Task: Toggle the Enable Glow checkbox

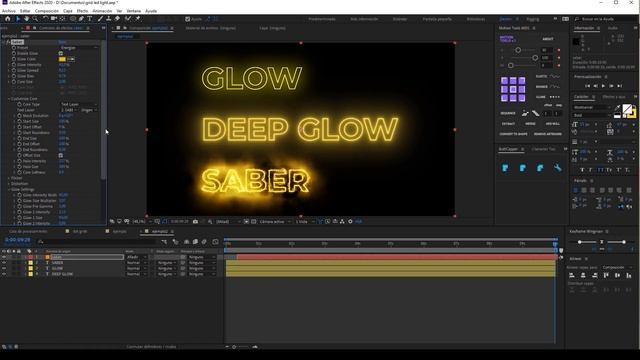Action: (x=61, y=53)
